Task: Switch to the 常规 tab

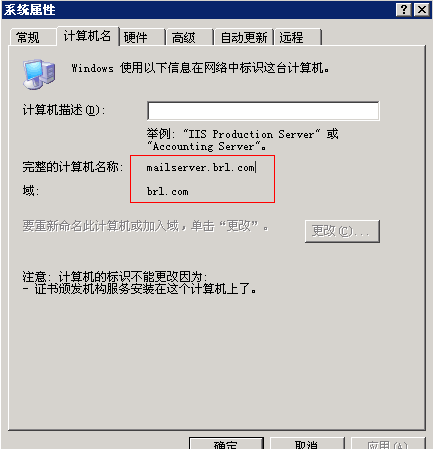Action: (32, 37)
